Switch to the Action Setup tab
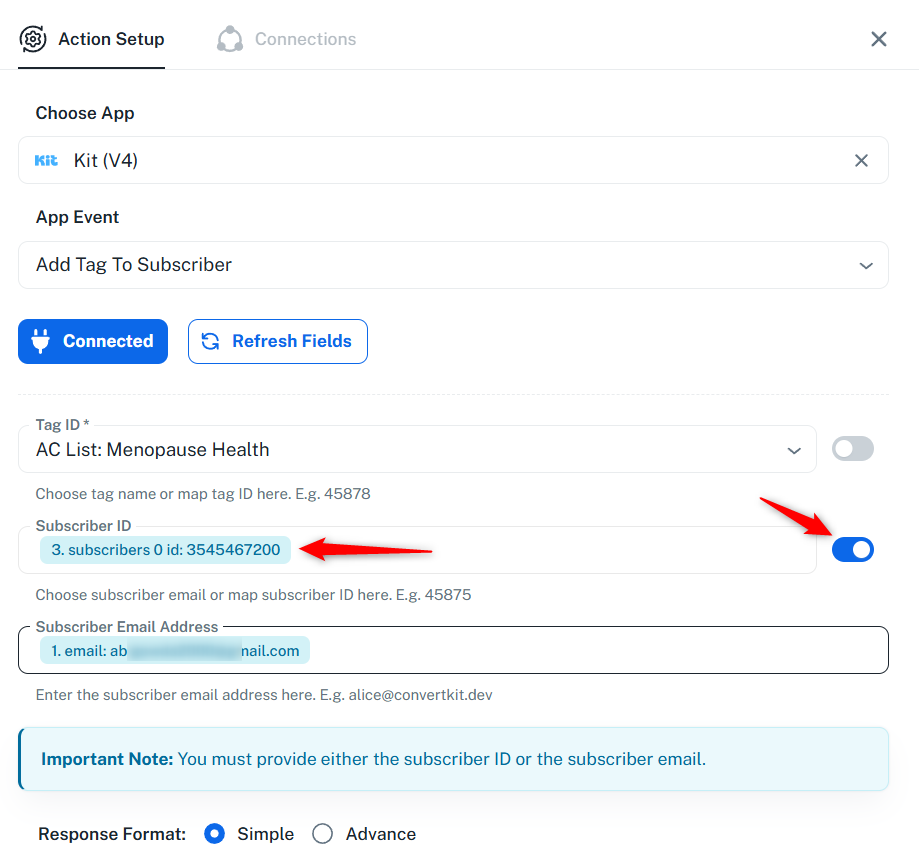 [91, 39]
